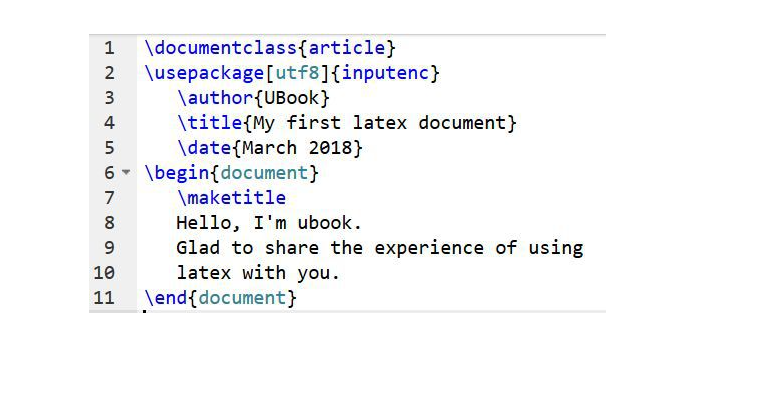Select line number 6 in gutter
The width and height of the screenshot is (772, 395).
[x=109, y=173]
